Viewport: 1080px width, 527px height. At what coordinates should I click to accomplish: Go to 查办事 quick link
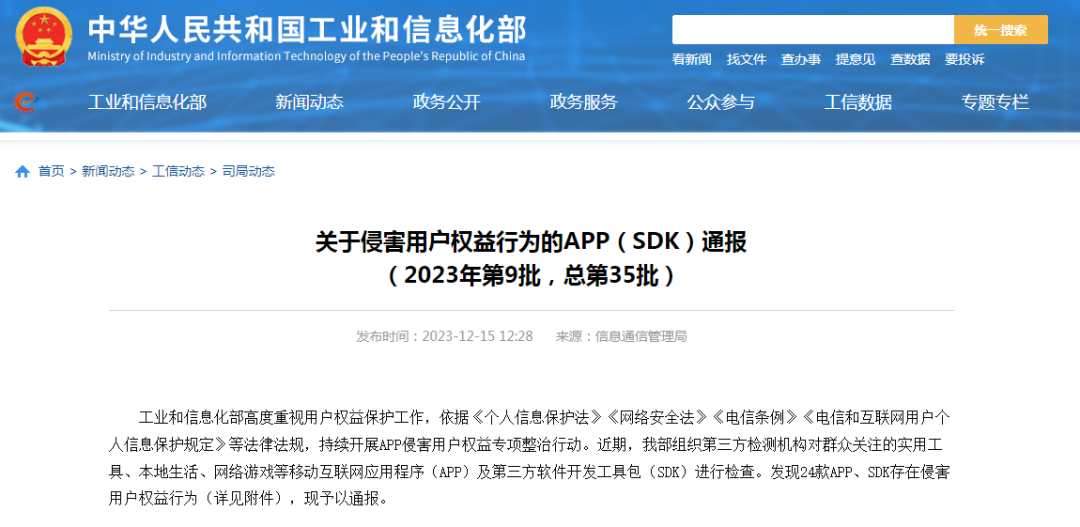[801, 60]
